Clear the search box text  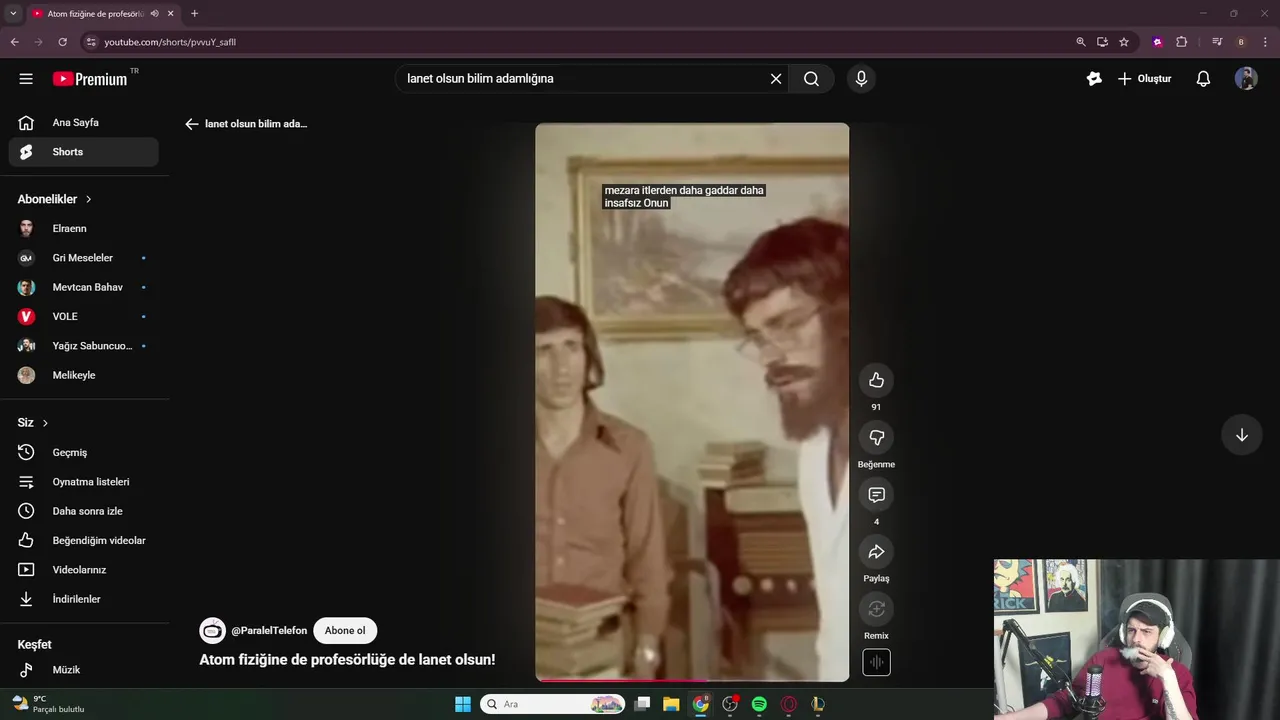(775, 79)
